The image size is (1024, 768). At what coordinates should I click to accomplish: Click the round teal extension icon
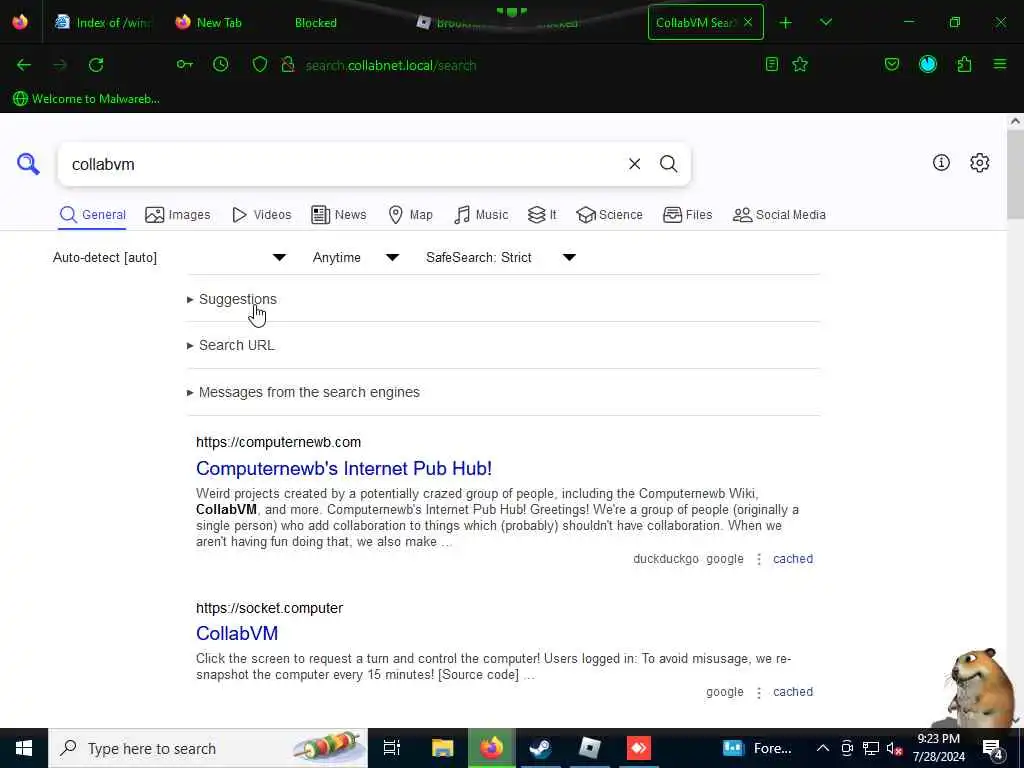[928, 64]
